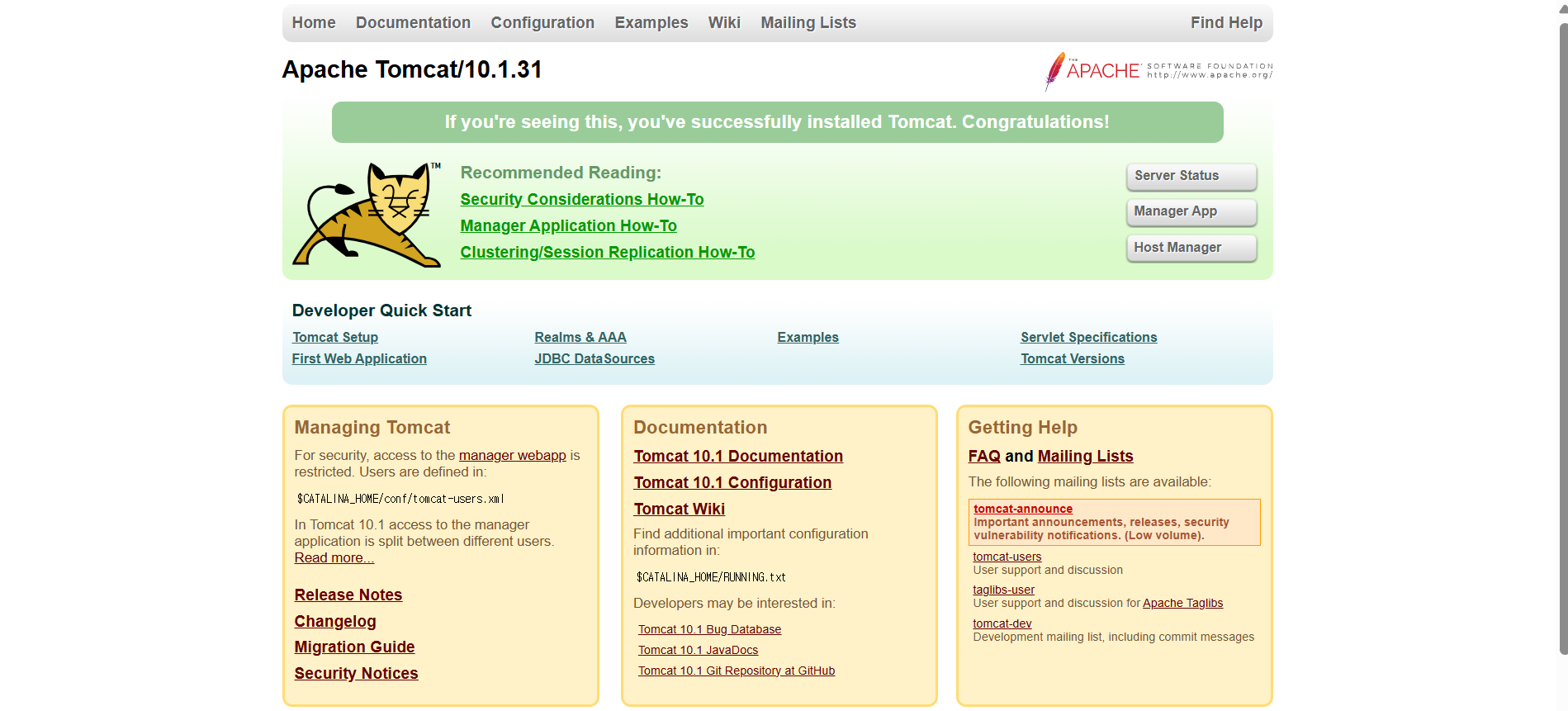Click the Apache Tomcat/10.1.31 heading

[x=412, y=69]
